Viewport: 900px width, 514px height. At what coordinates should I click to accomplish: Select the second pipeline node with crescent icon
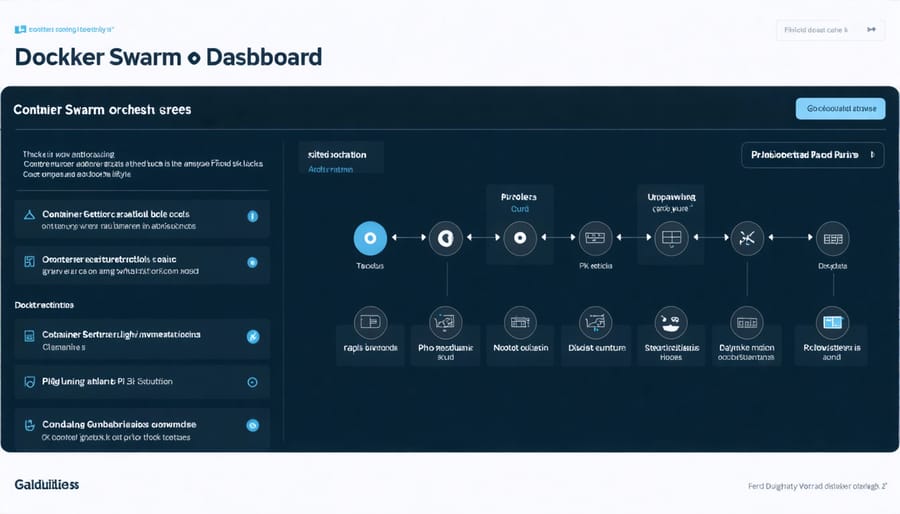pos(445,238)
